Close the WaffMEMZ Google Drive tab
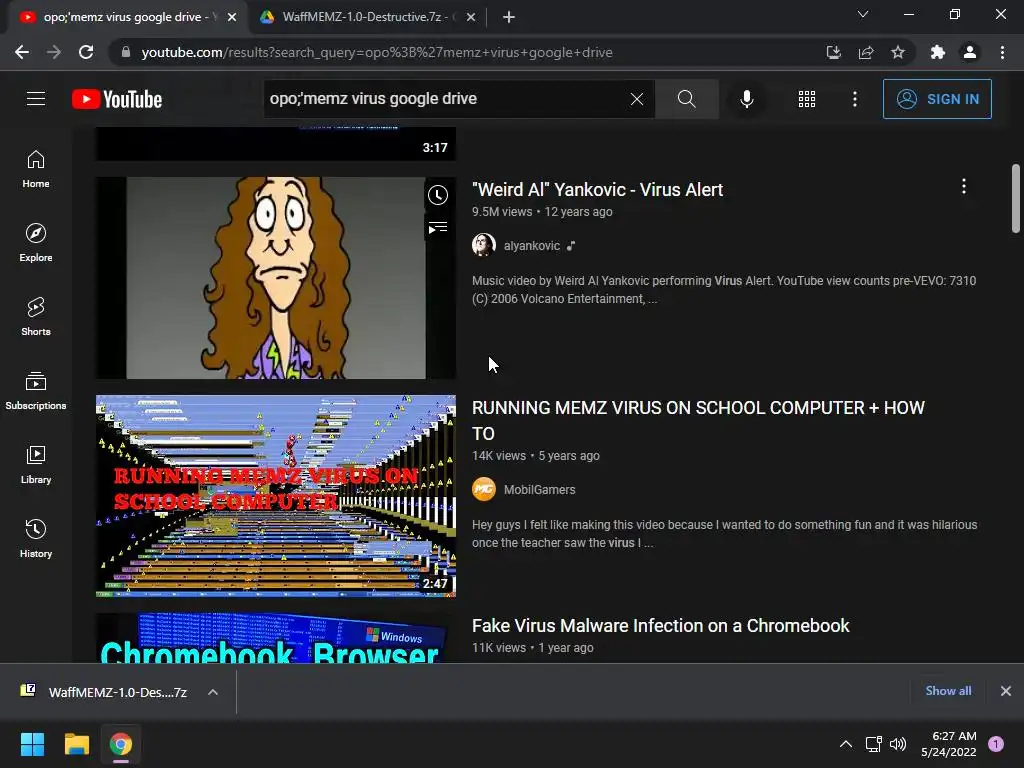 [x=471, y=17]
